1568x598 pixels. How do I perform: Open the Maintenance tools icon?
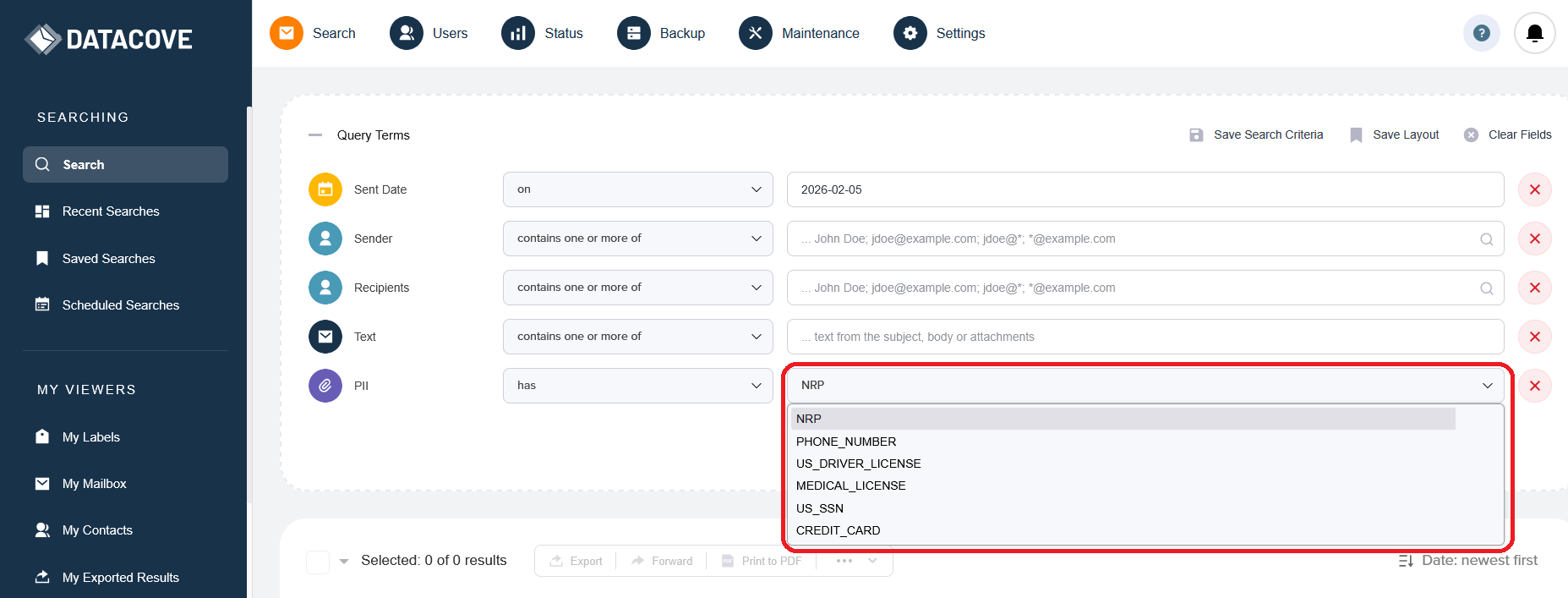[756, 33]
